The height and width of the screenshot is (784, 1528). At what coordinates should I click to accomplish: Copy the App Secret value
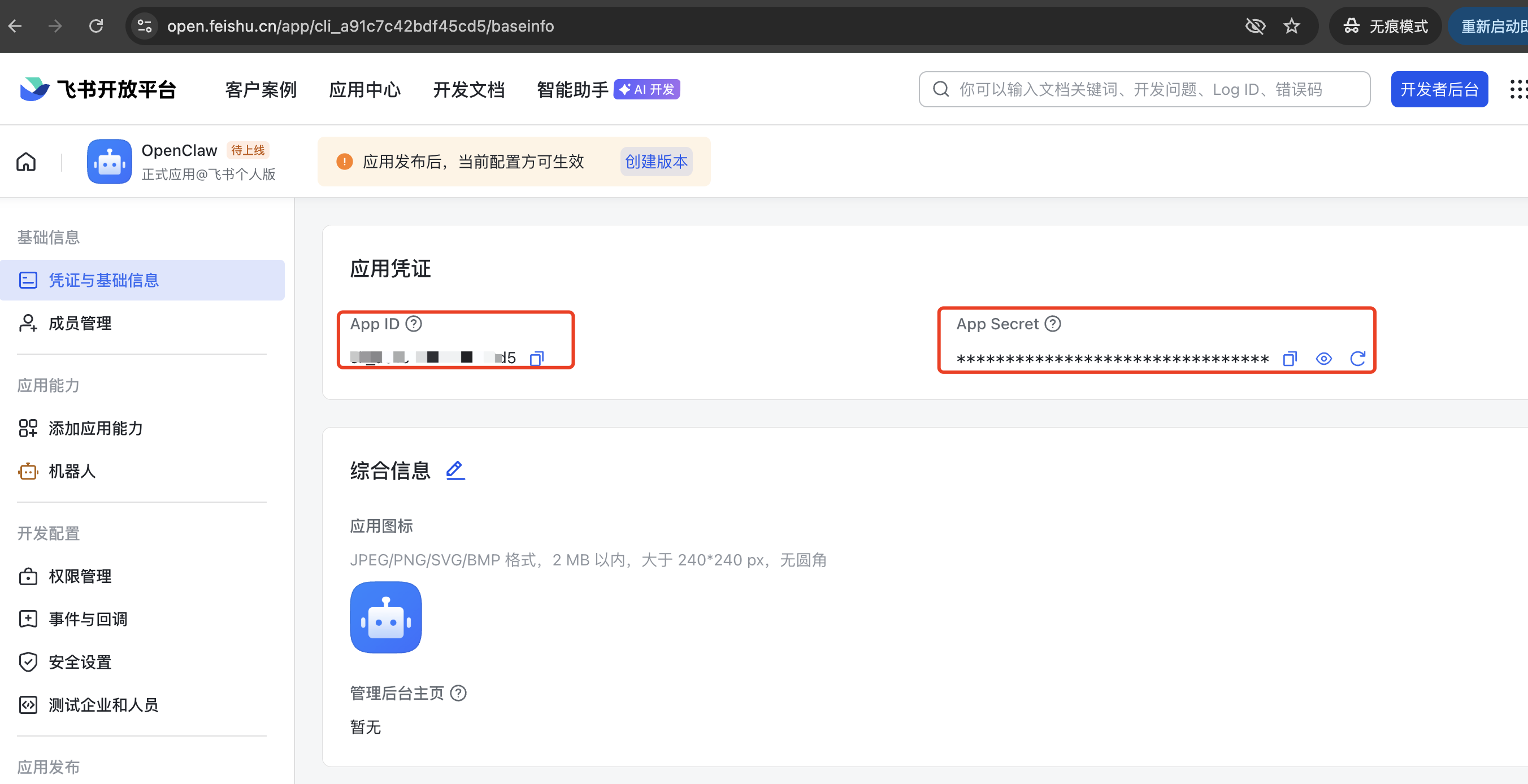coord(1290,359)
